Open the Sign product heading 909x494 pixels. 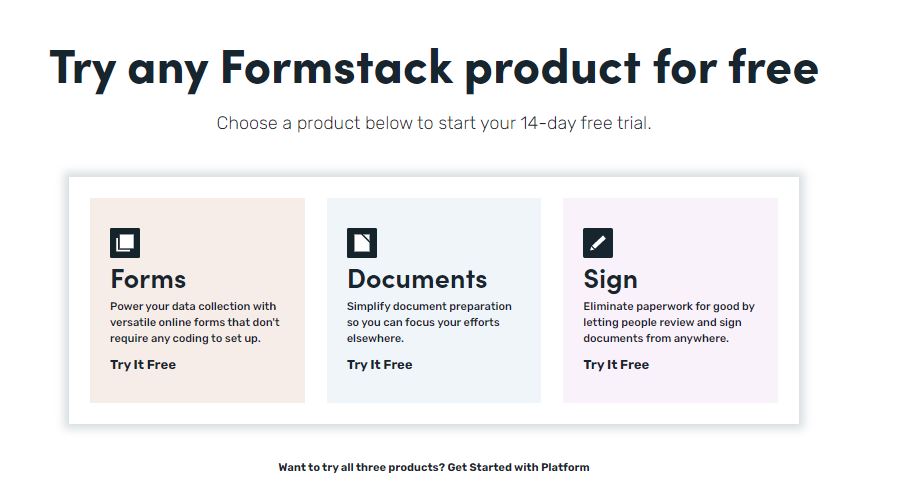(610, 281)
